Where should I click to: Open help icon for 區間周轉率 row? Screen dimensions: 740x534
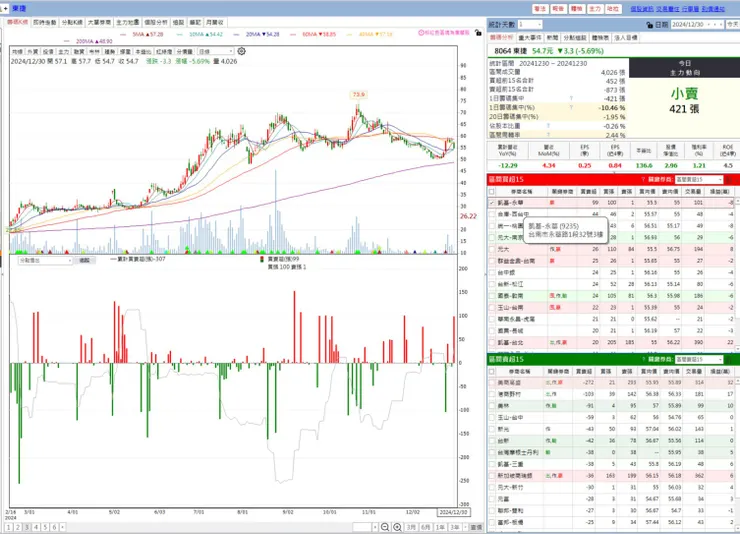[548, 135]
